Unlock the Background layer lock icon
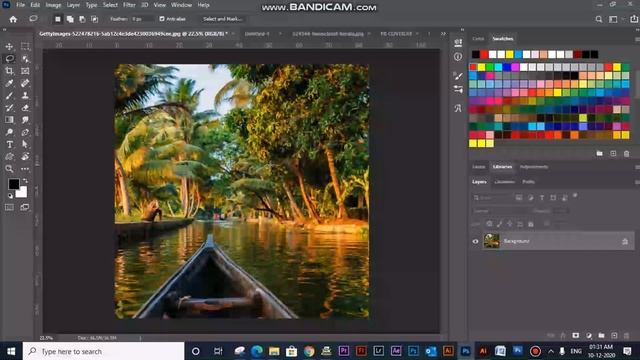Screen dimensions: 640x360 (x=625, y=242)
